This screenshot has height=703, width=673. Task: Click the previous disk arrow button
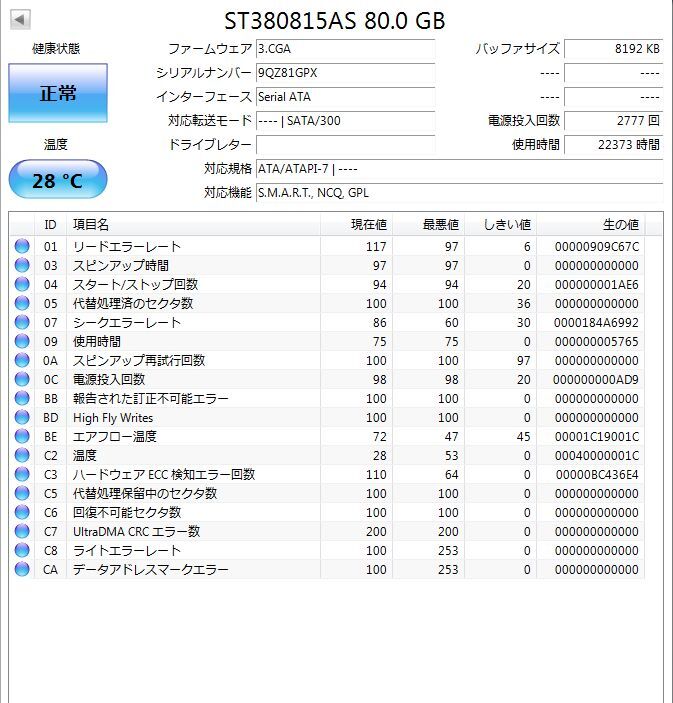click(x=20, y=20)
